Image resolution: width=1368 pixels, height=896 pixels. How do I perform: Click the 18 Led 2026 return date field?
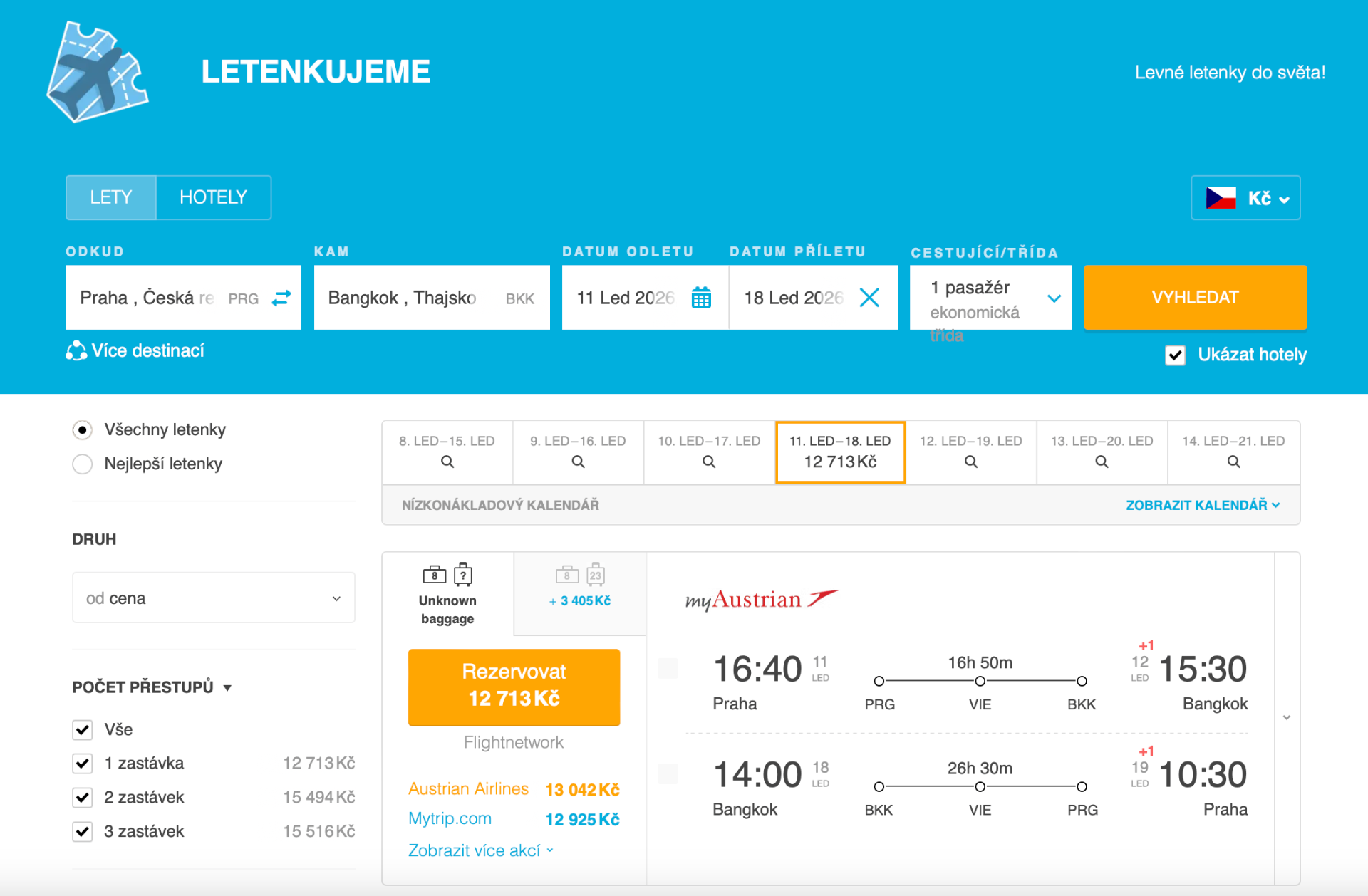813,298
